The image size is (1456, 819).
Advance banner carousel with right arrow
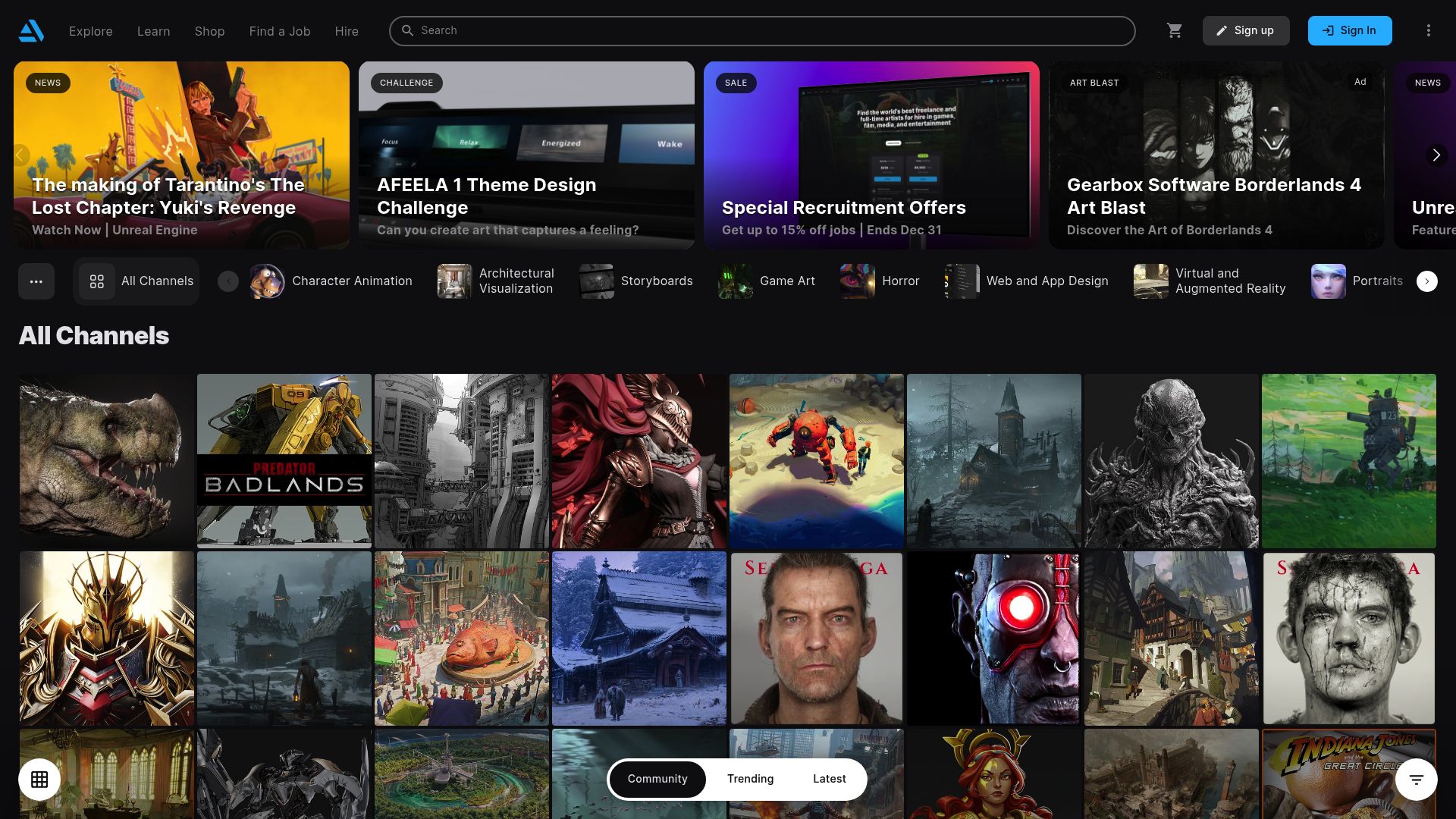coord(1436,155)
